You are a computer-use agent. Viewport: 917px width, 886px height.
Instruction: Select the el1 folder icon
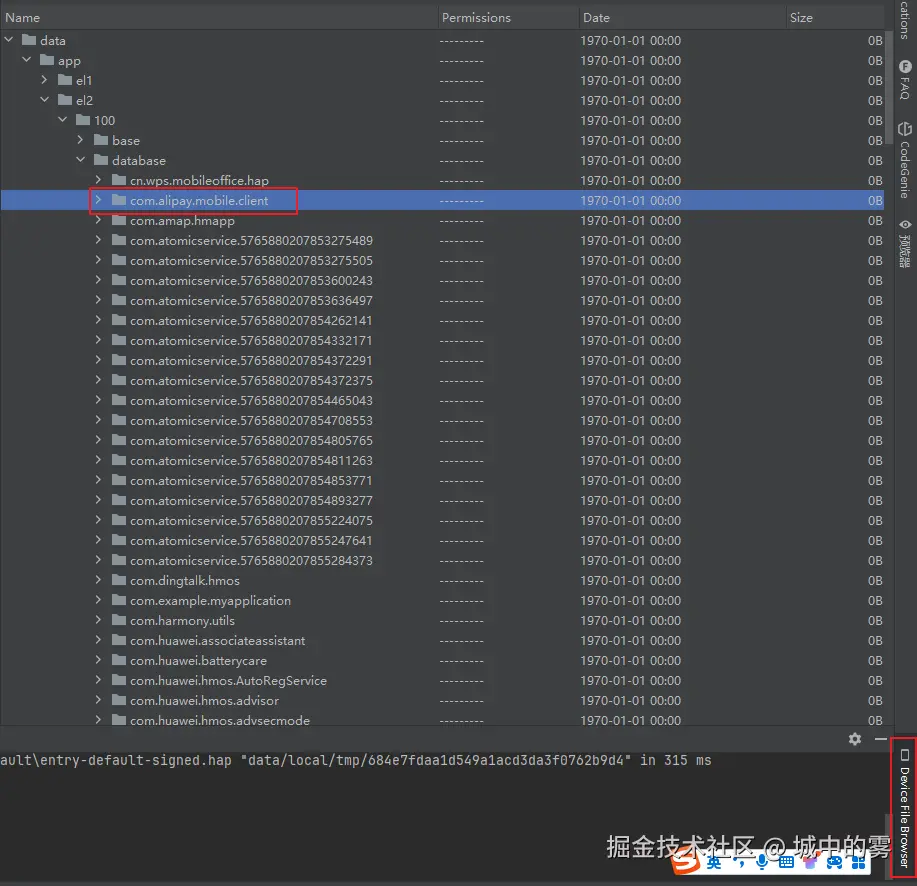click(65, 80)
